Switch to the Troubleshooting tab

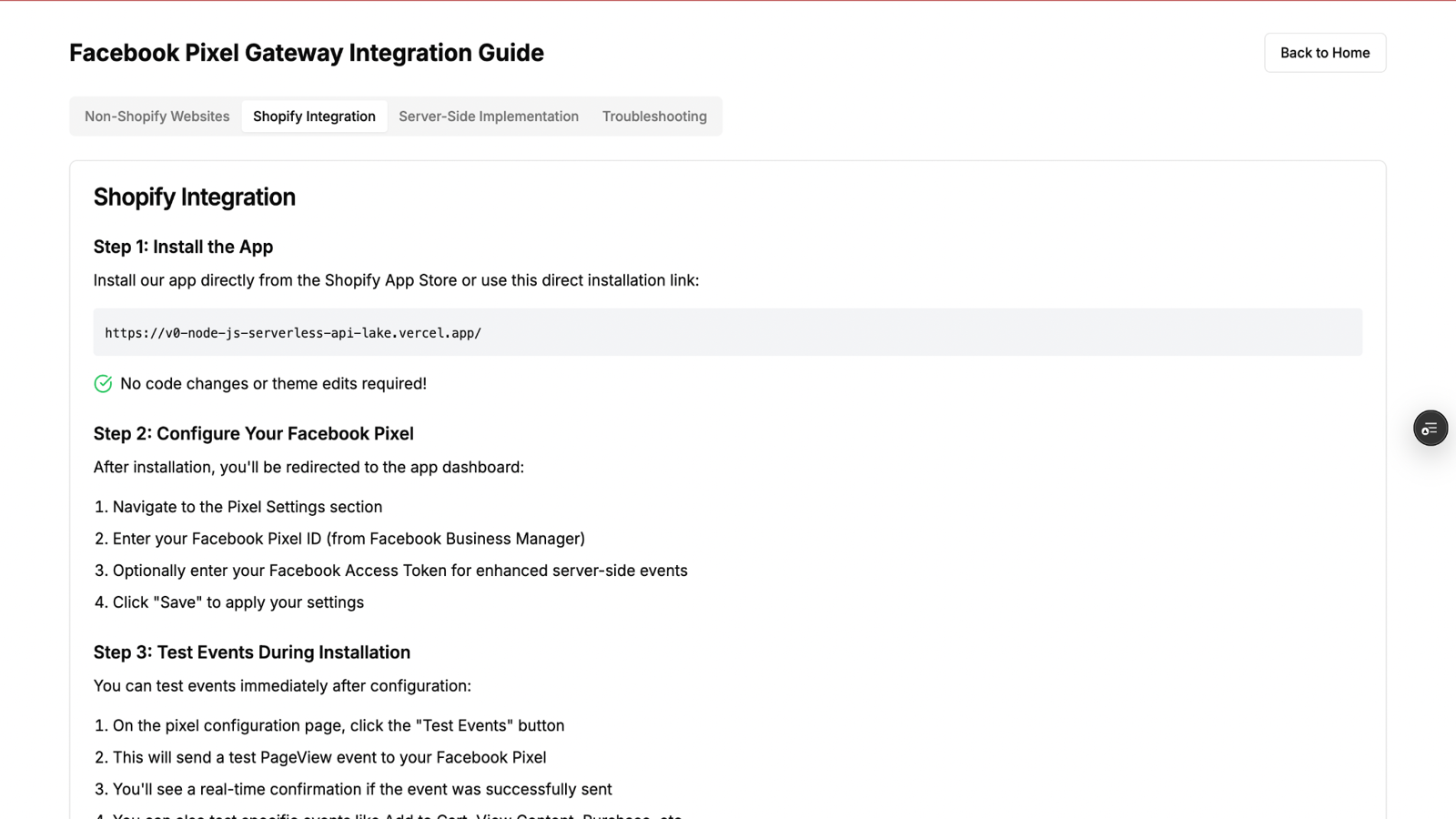point(654,116)
